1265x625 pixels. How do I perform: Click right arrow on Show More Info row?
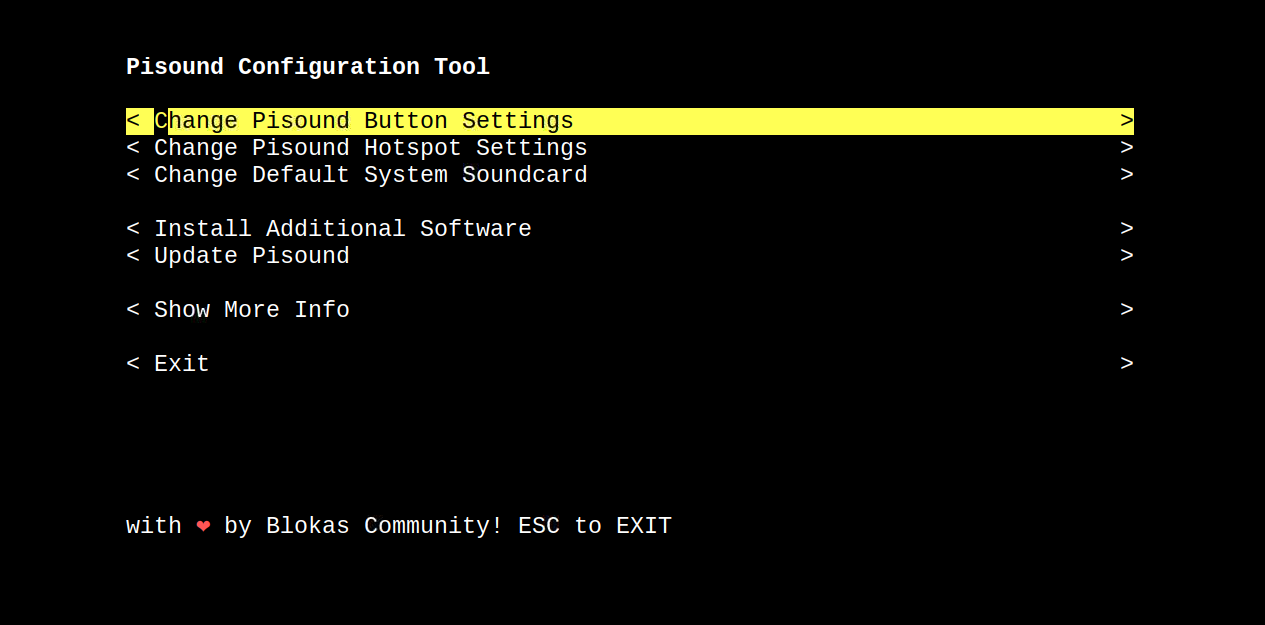pyautogui.click(x=1127, y=310)
